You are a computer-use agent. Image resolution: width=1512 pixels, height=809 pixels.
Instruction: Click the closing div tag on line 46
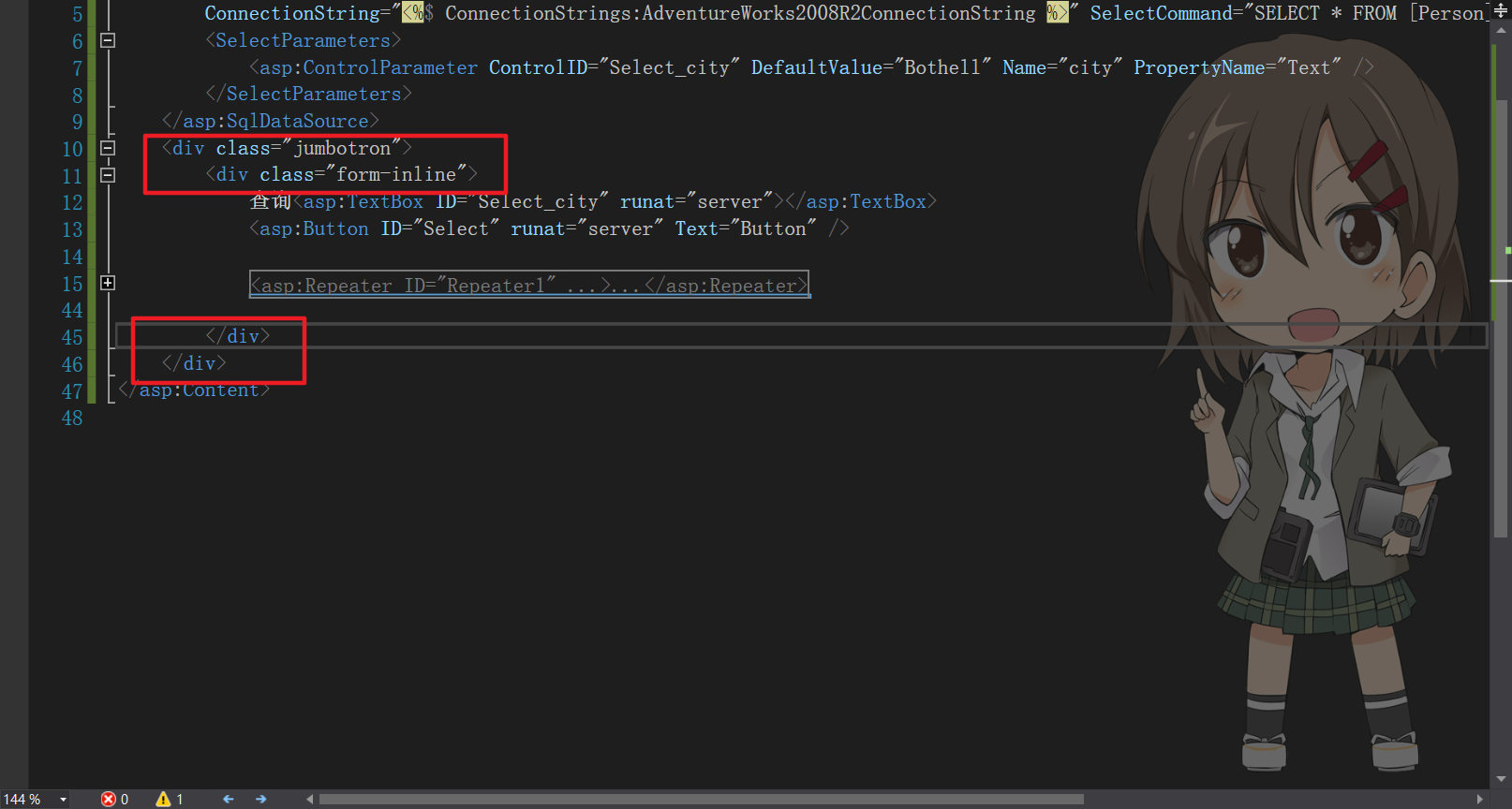pyautogui.click(x=194, y=363)
